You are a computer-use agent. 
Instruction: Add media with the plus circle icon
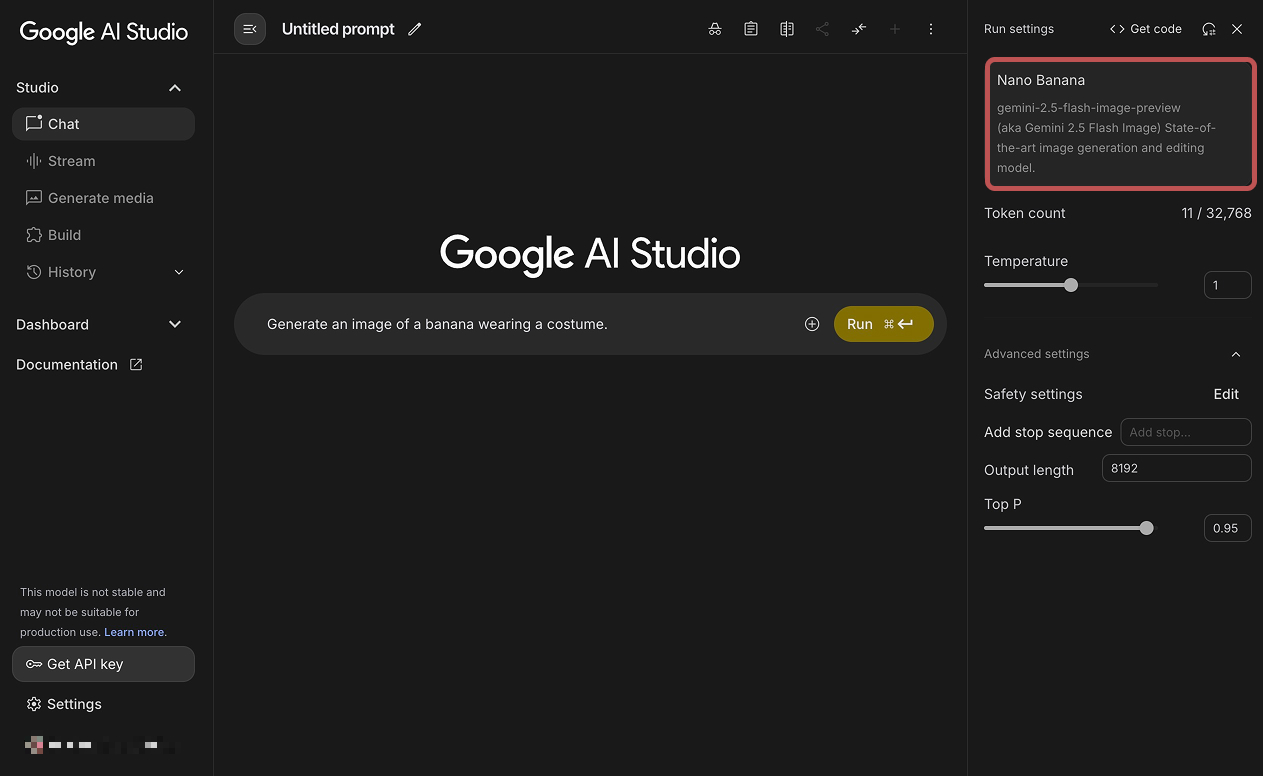tap(812, 324)
